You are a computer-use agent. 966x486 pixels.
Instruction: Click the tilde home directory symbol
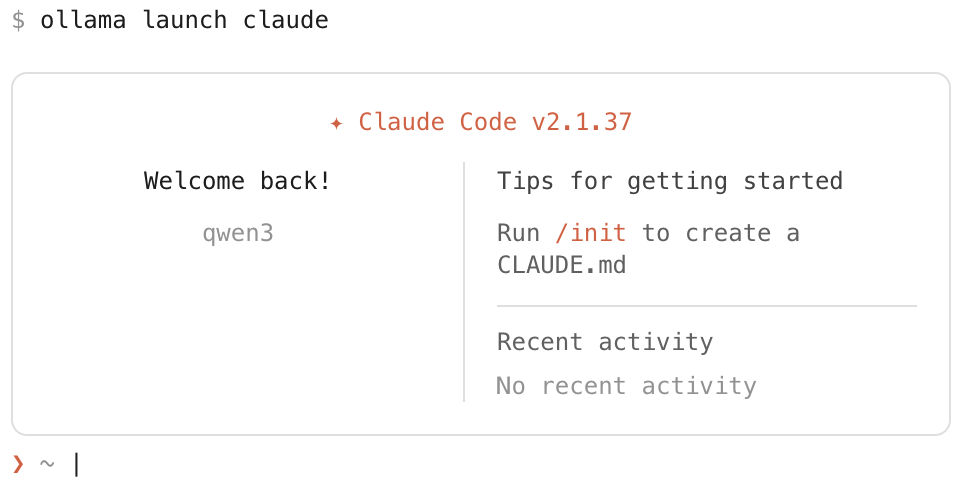coord(47,464)
